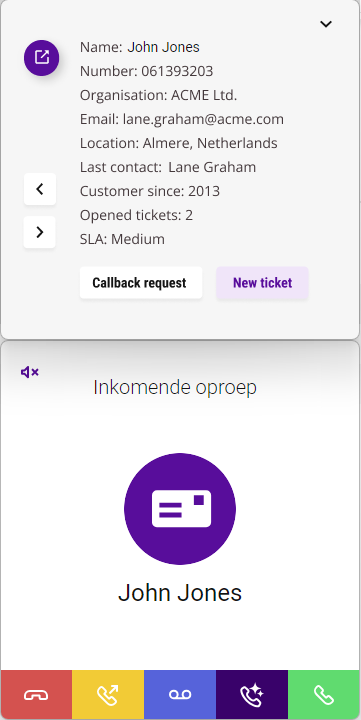
Task: Click the Opened tickets: 2 line
Action: [x=136, y=215]
